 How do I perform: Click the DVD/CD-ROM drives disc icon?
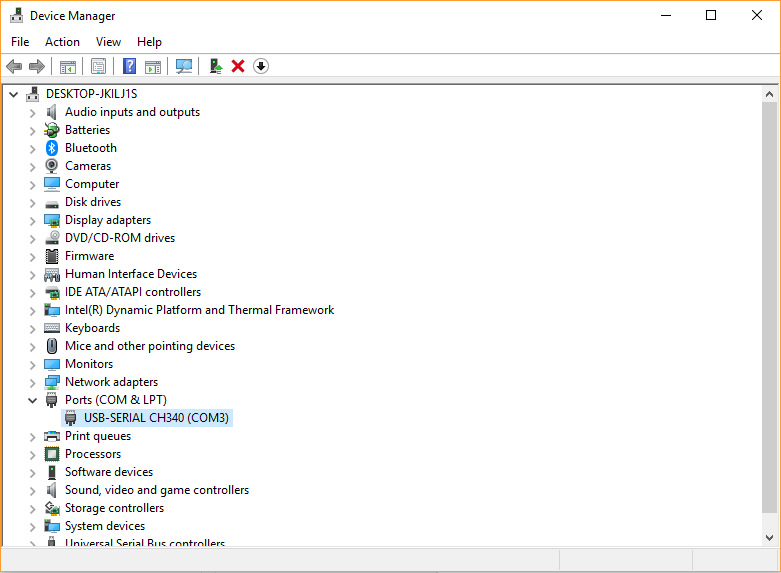click(52, 238)
